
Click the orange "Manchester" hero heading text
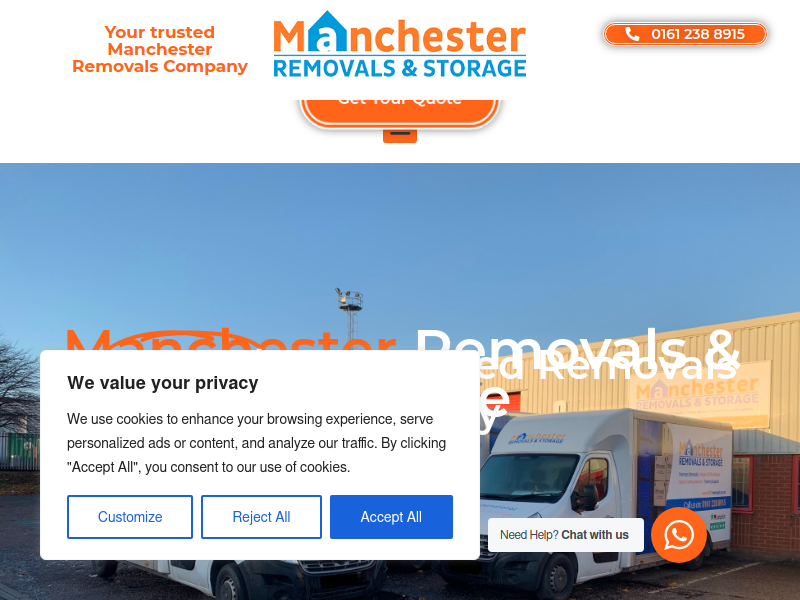coord(231,340)
